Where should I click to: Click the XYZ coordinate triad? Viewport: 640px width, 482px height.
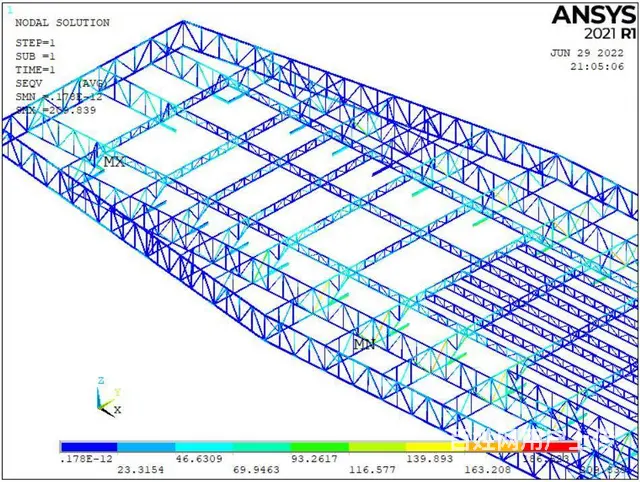pos(106,398)
